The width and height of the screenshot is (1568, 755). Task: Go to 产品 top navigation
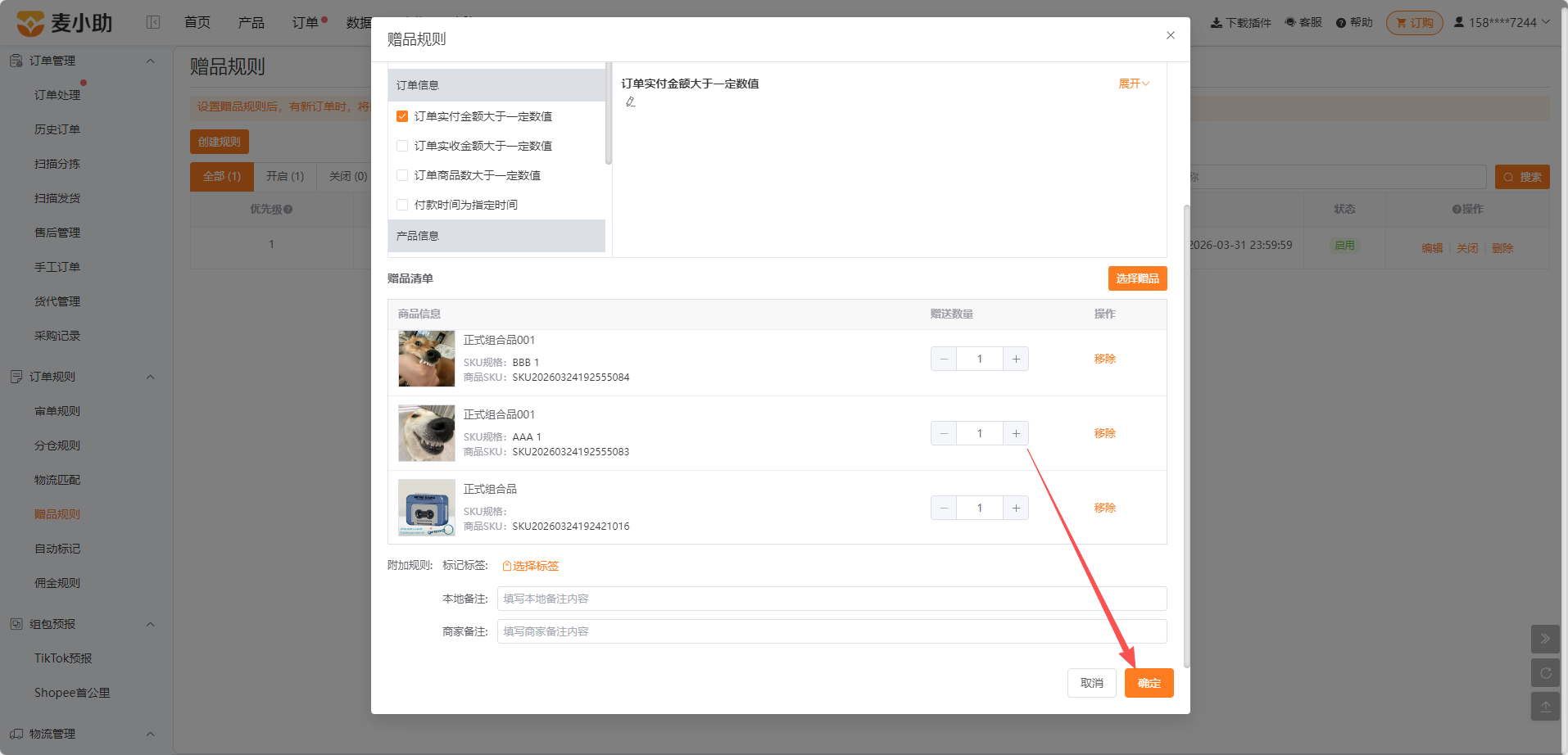pyautogui.click(x=252, y=22)
